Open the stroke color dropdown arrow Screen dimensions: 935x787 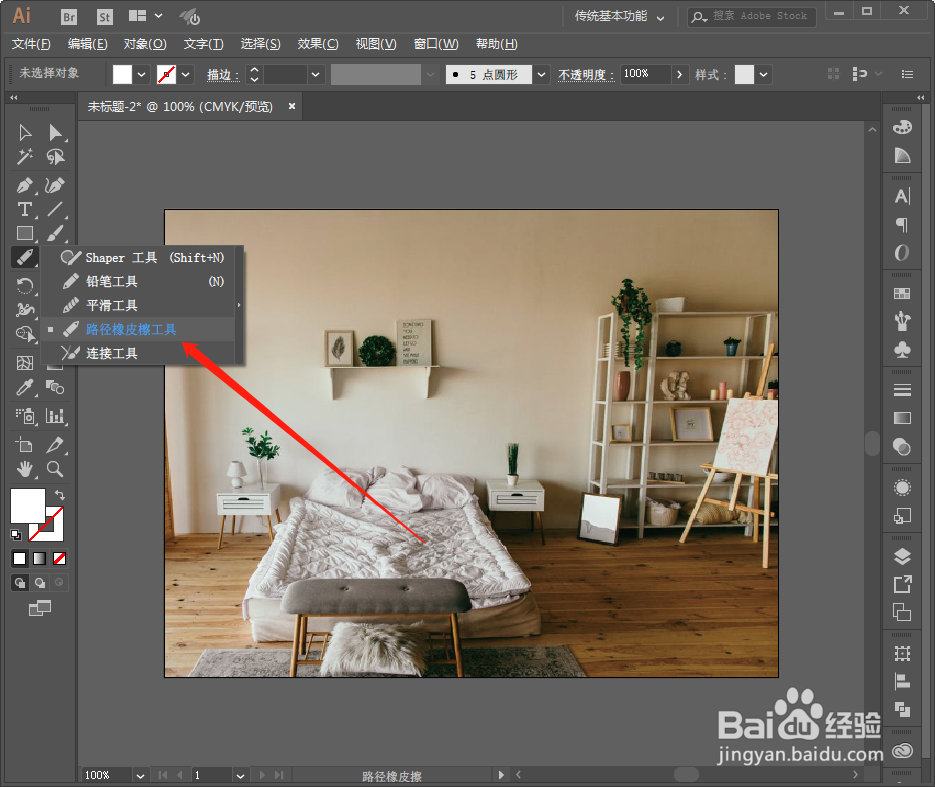(185, 75)
